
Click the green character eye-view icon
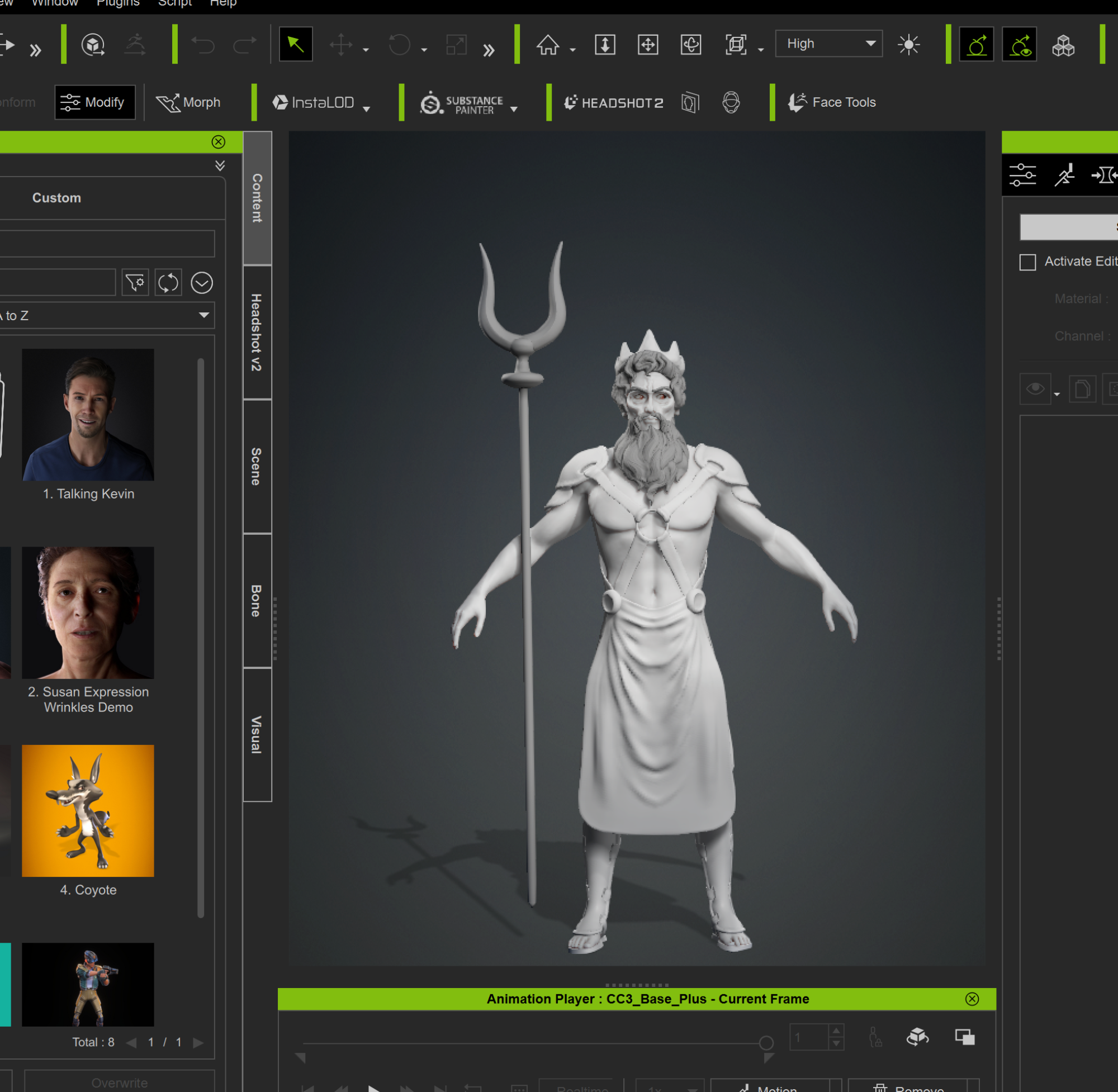click(1019, 44)
